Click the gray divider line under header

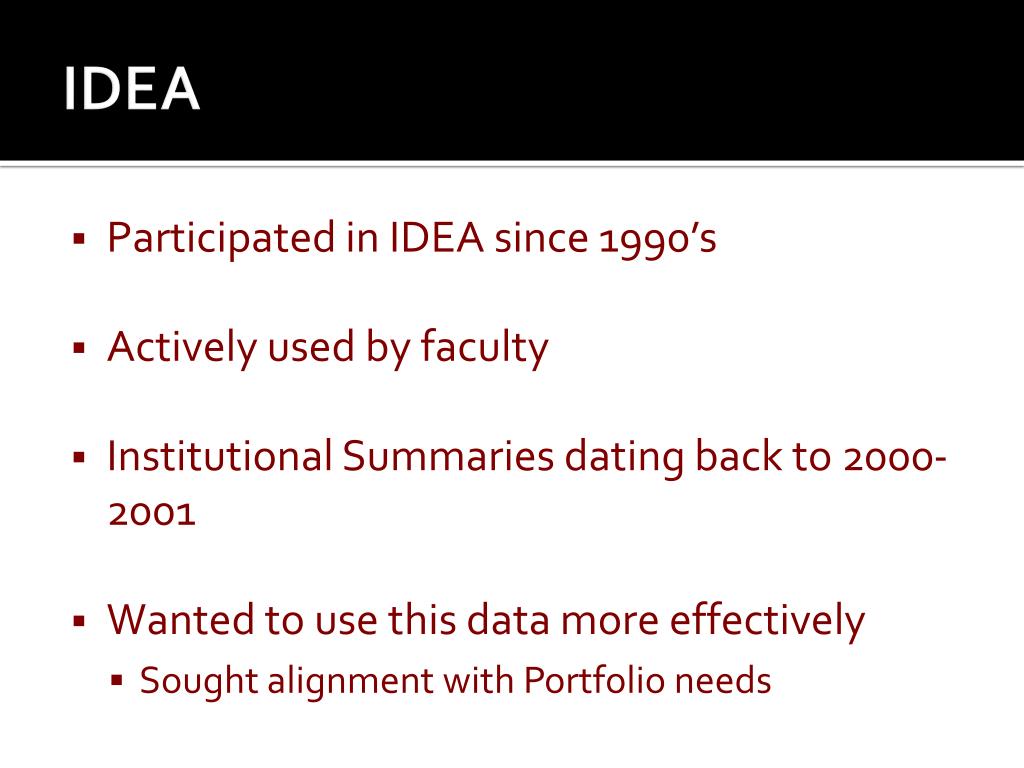[x=512, y=164]
